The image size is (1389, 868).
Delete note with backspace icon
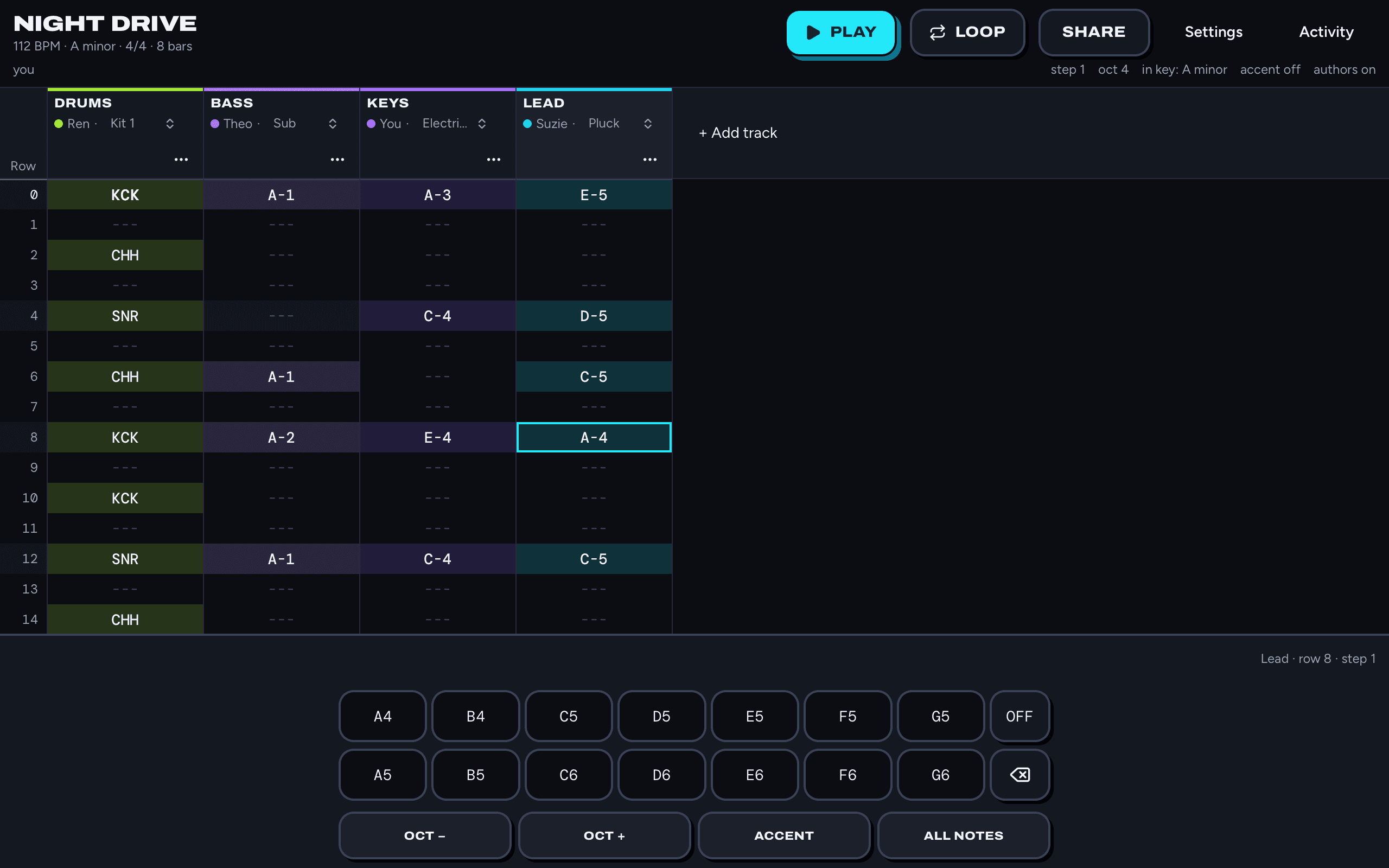pos(1020,775)
